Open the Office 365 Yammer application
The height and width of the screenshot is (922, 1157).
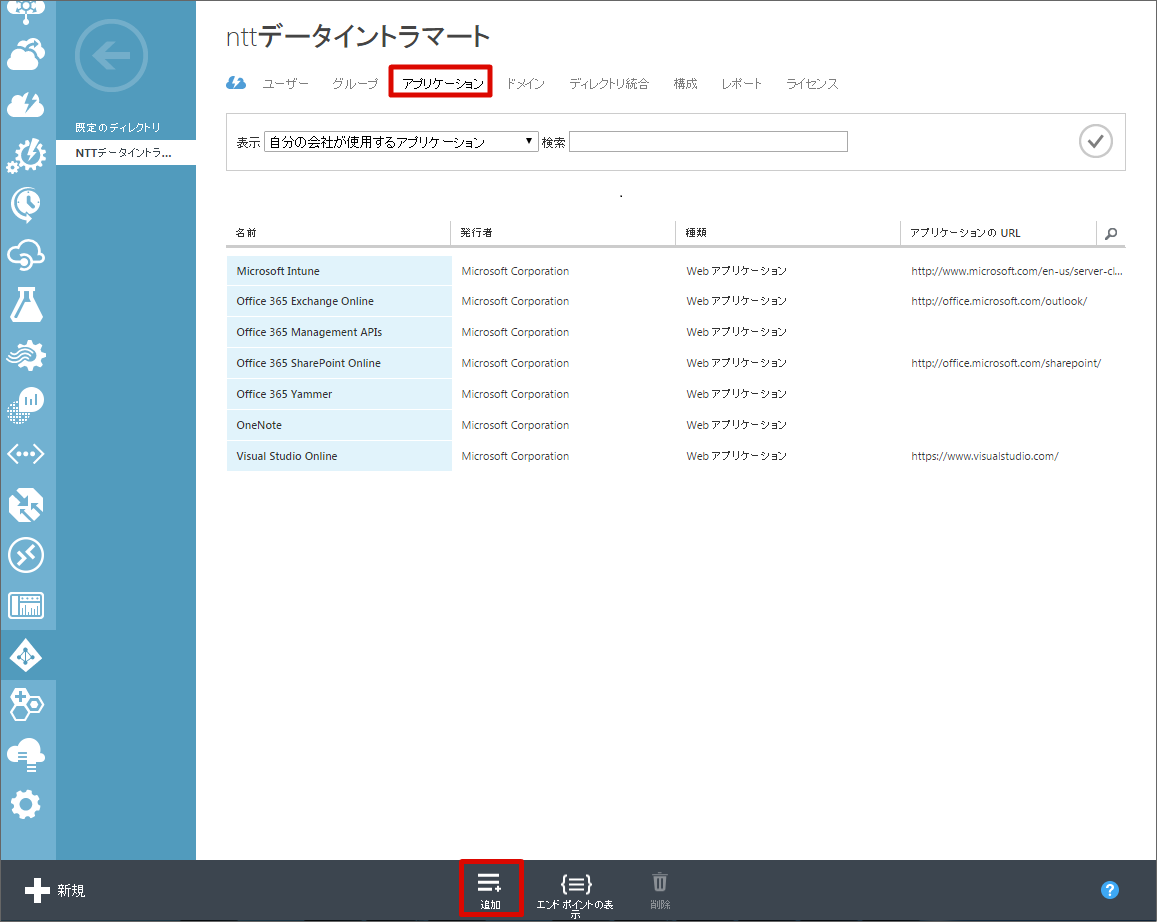point(339,394)
